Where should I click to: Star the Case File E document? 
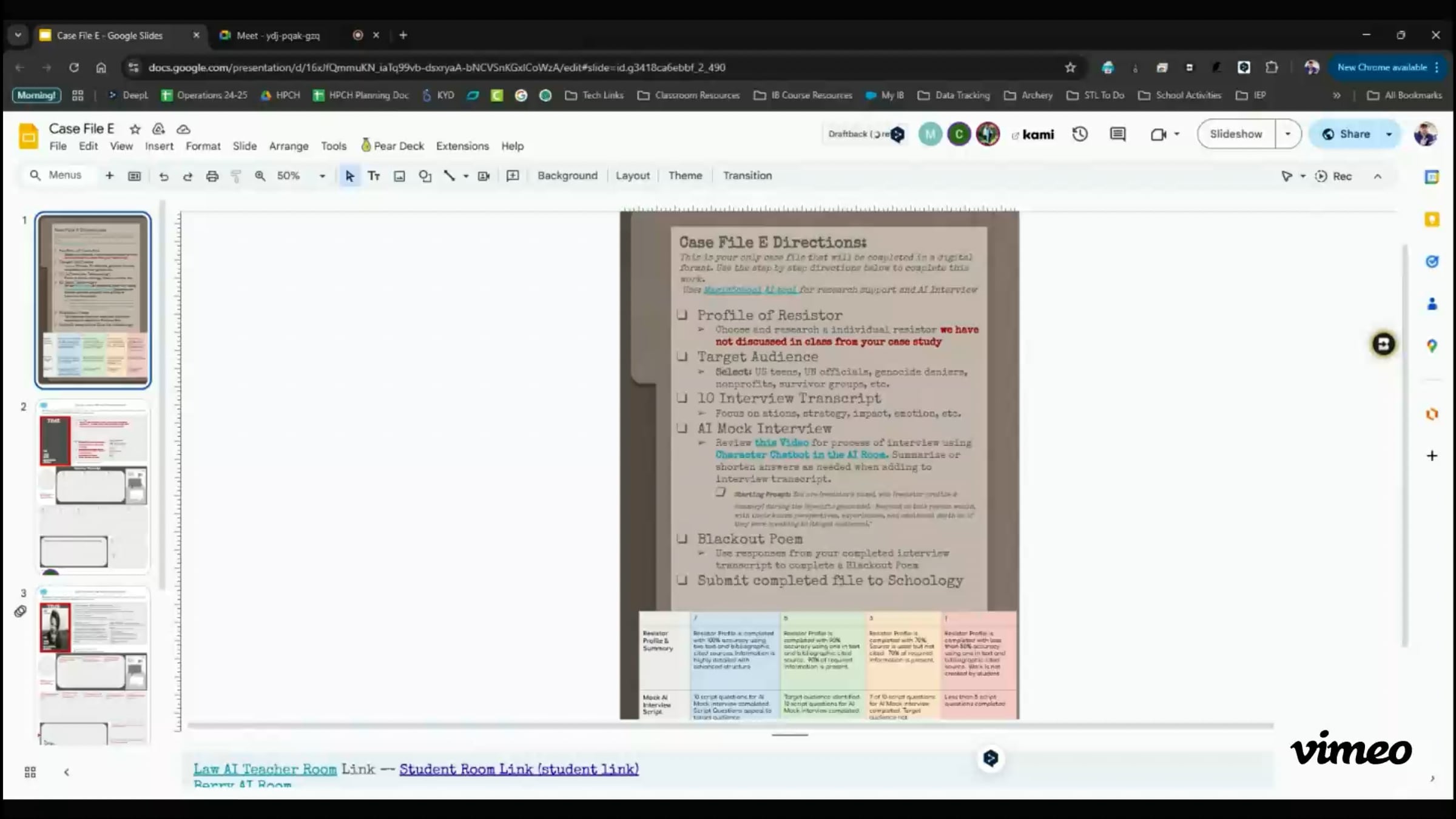(135, 129)
